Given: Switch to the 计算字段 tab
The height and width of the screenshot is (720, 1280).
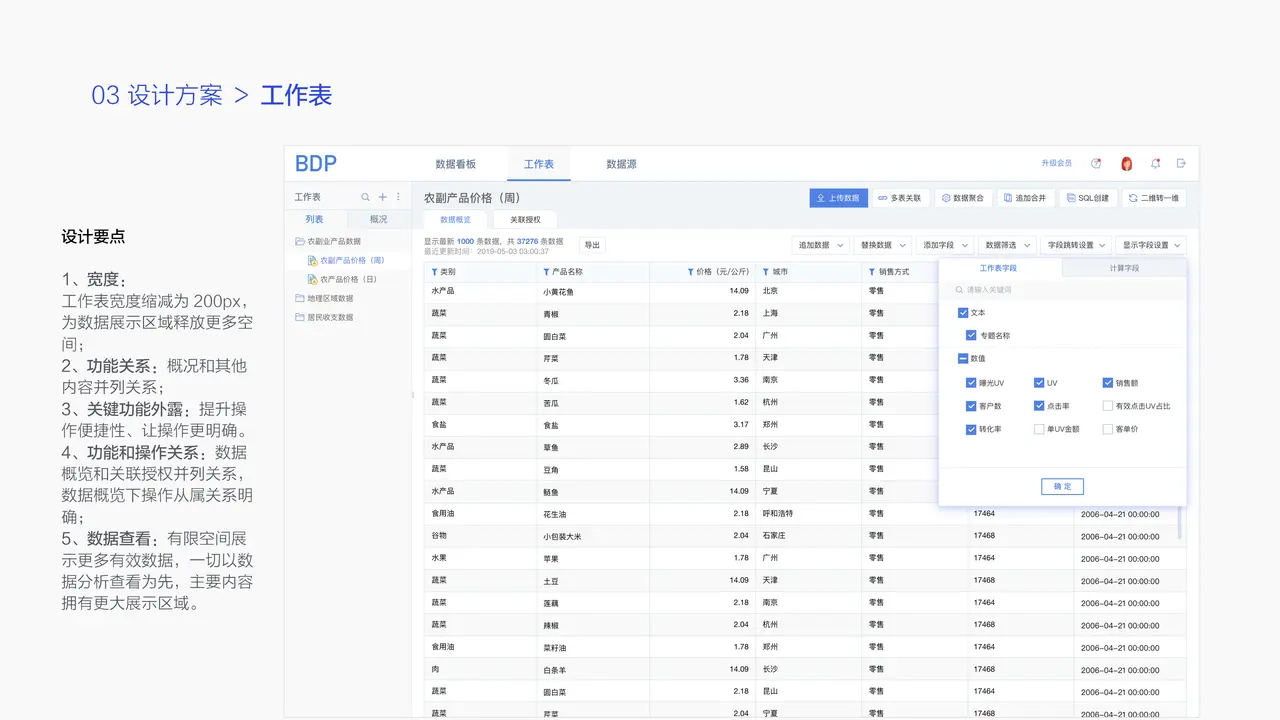Looking at the screenshot, I should (x=1124, y=268).
